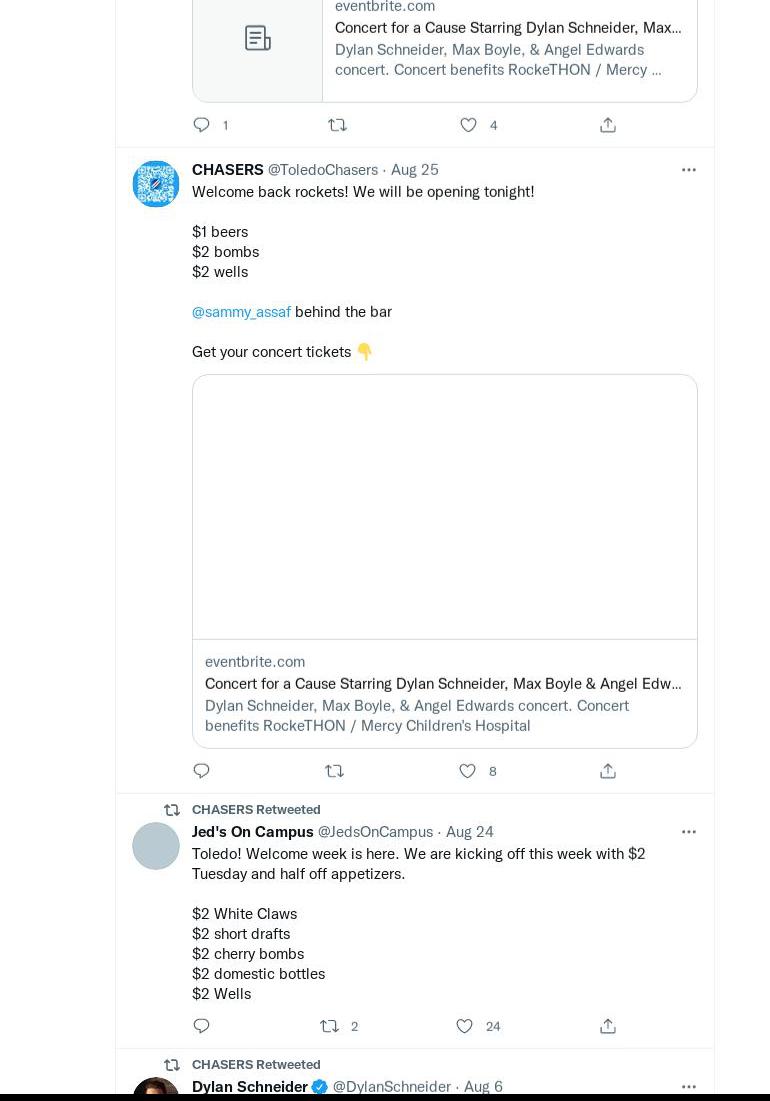
Task: Open more options for CHASERS Aug 25 tweet
Action: 689,170
